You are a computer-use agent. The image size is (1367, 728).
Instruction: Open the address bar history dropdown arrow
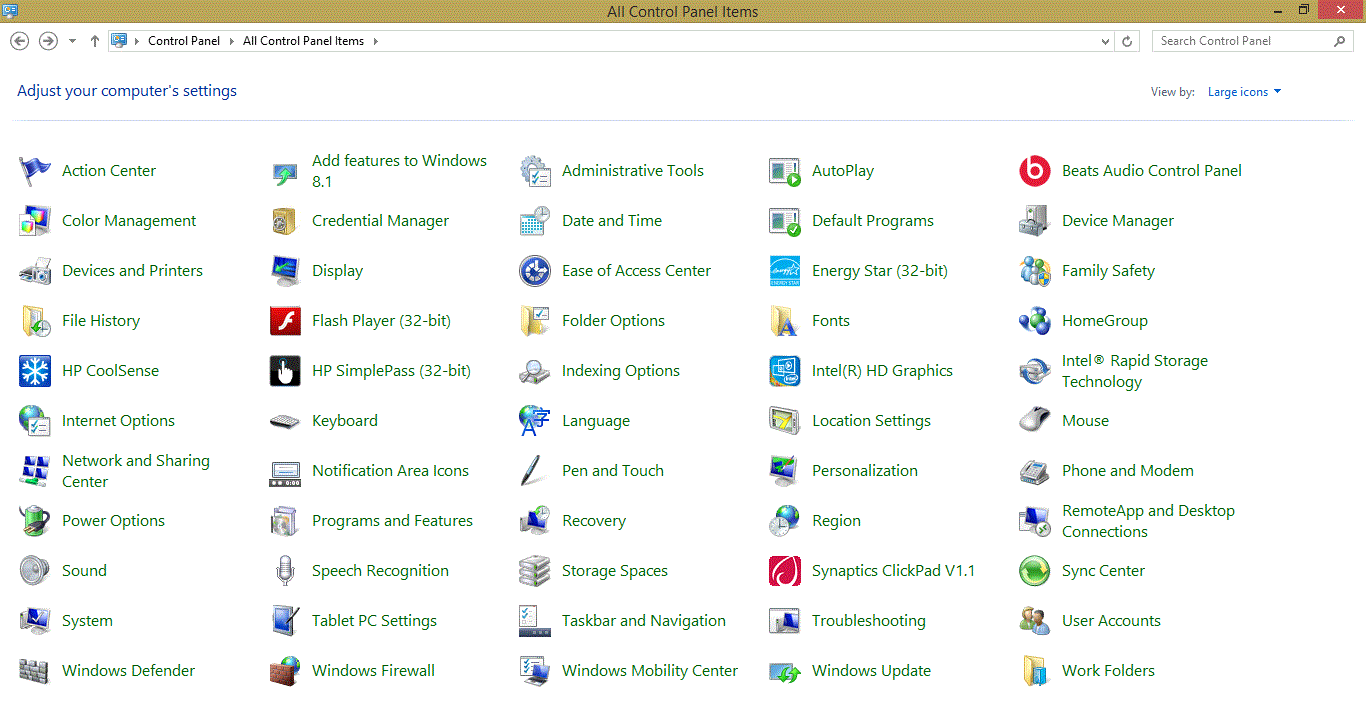[1105, 42]
